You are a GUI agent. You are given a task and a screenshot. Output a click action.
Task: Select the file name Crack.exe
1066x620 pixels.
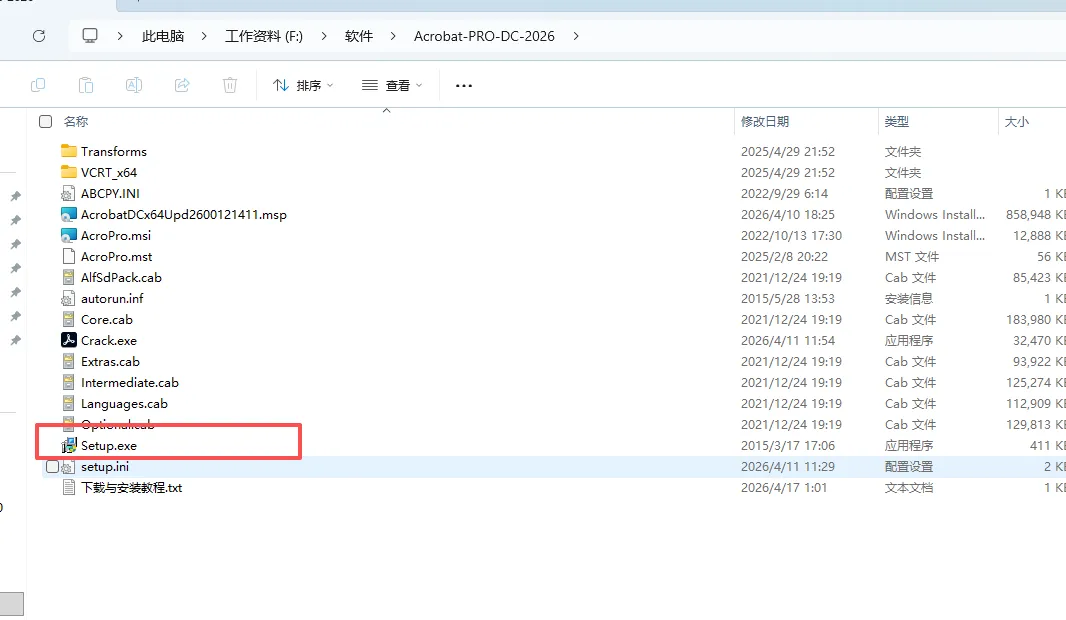pos(109,340)
